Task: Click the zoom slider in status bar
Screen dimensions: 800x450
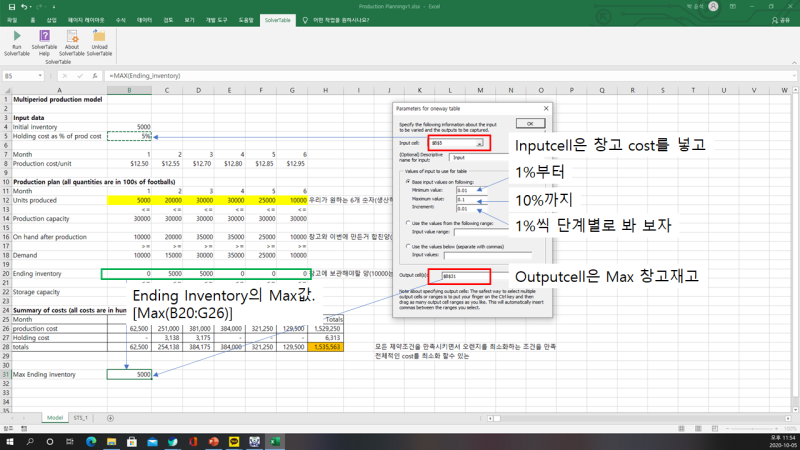Action: (752, 429)
